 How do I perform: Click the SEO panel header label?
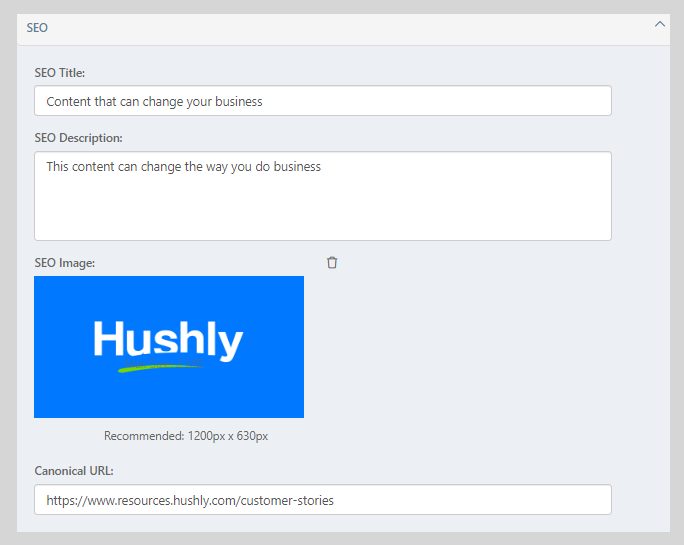click(x=37, y=28)
